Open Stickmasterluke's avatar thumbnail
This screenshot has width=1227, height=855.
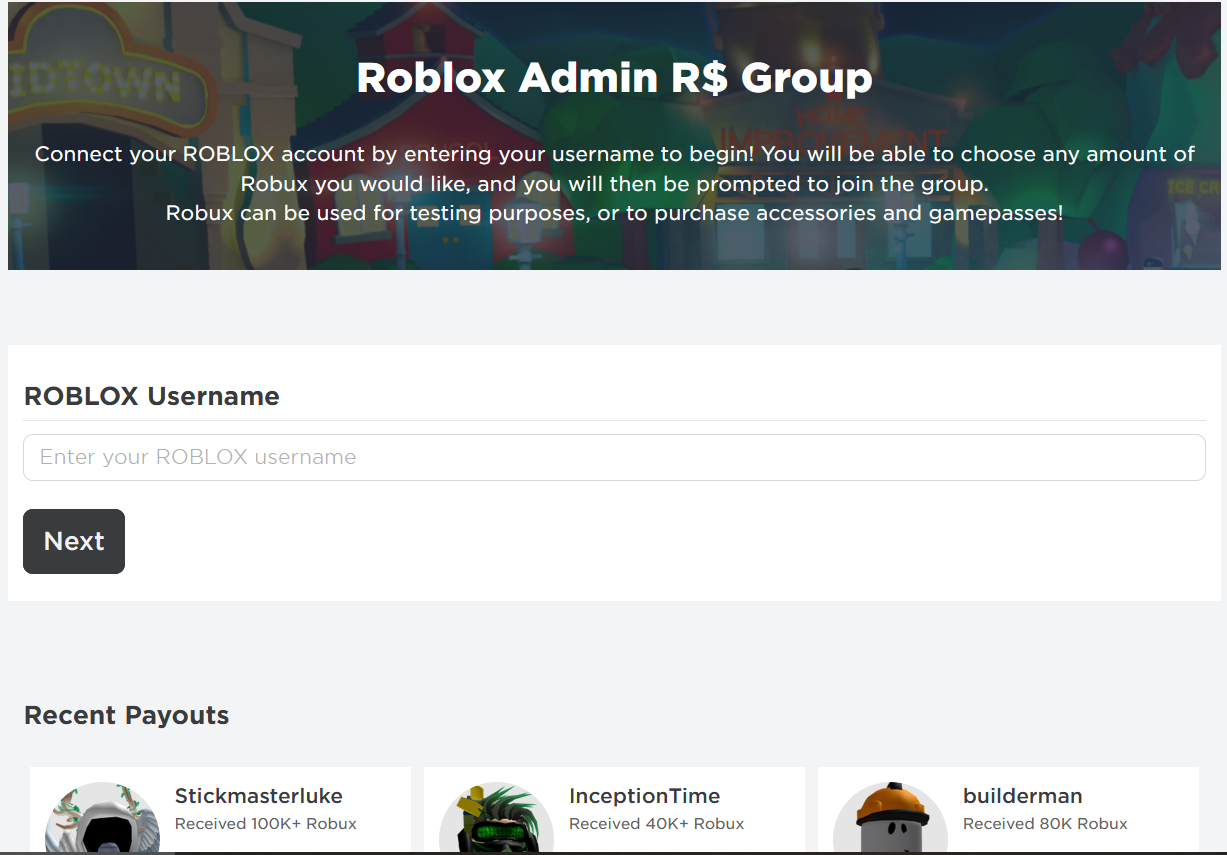click(102, 818)
